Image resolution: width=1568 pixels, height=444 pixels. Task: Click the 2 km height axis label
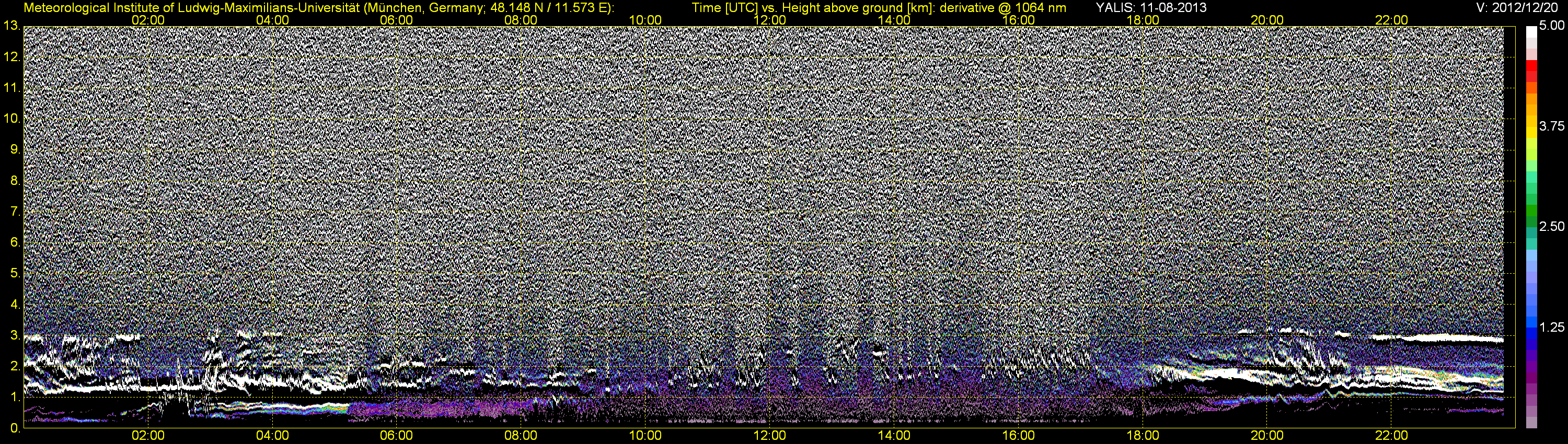(x=15, y=366)
